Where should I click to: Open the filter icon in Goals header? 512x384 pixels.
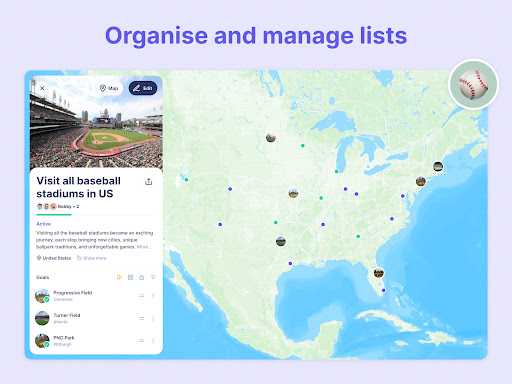[153, 277]
